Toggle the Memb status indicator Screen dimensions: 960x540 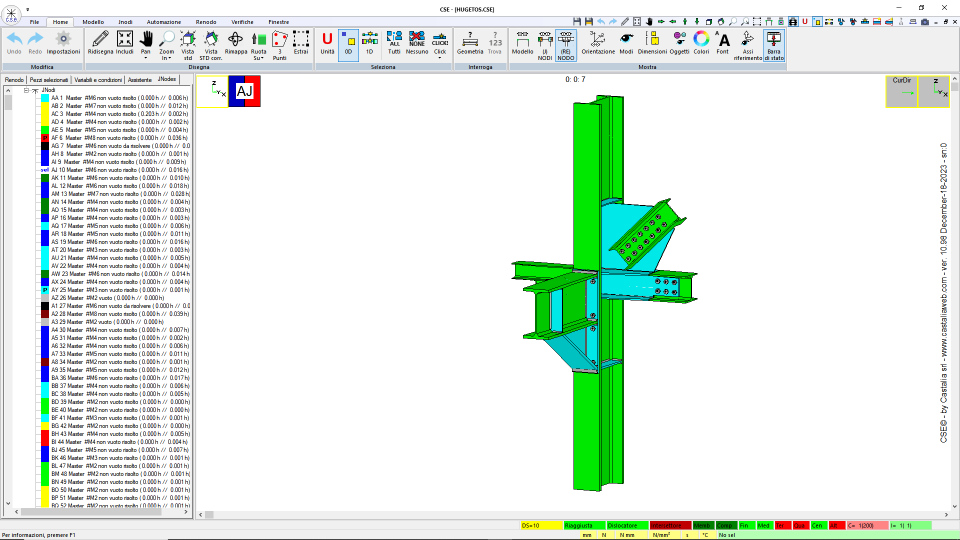[703, 525]
